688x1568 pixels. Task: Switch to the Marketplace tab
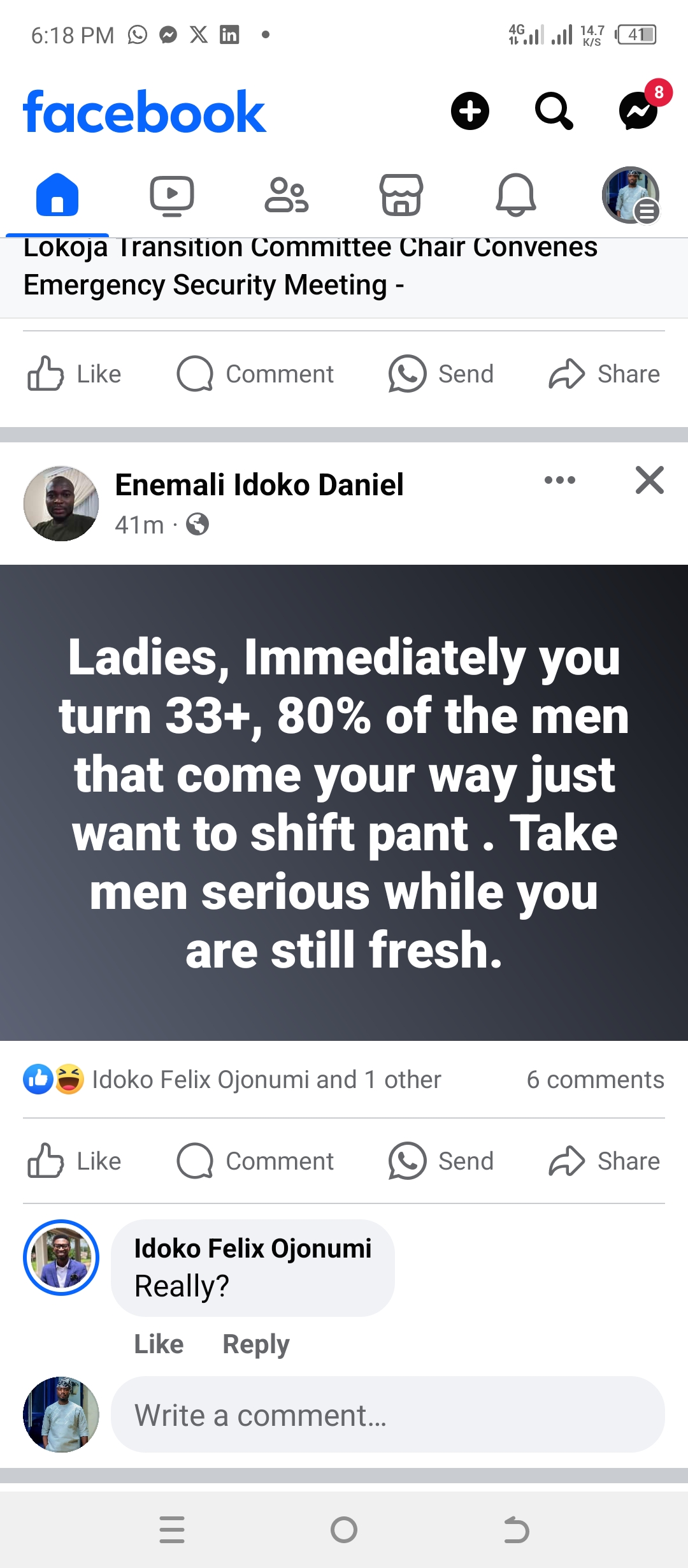click(401, 195)
